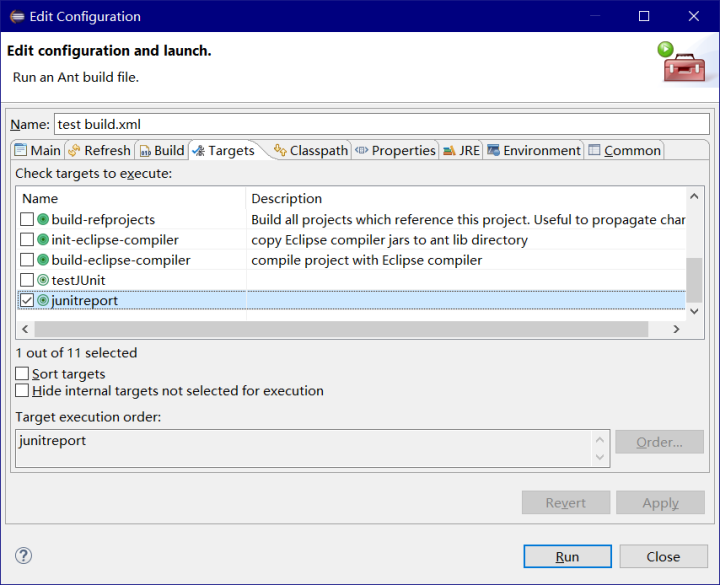Click target icon beside testJUnit
Image resolution: width=720 pixels, height=585 pixels.
point(43,280)
